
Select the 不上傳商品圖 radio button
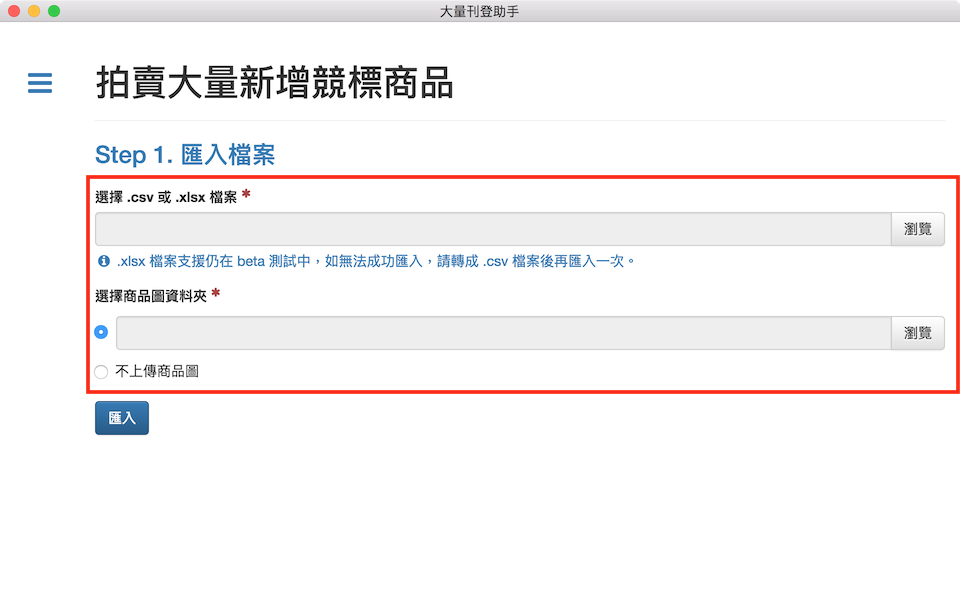point(101,372)
